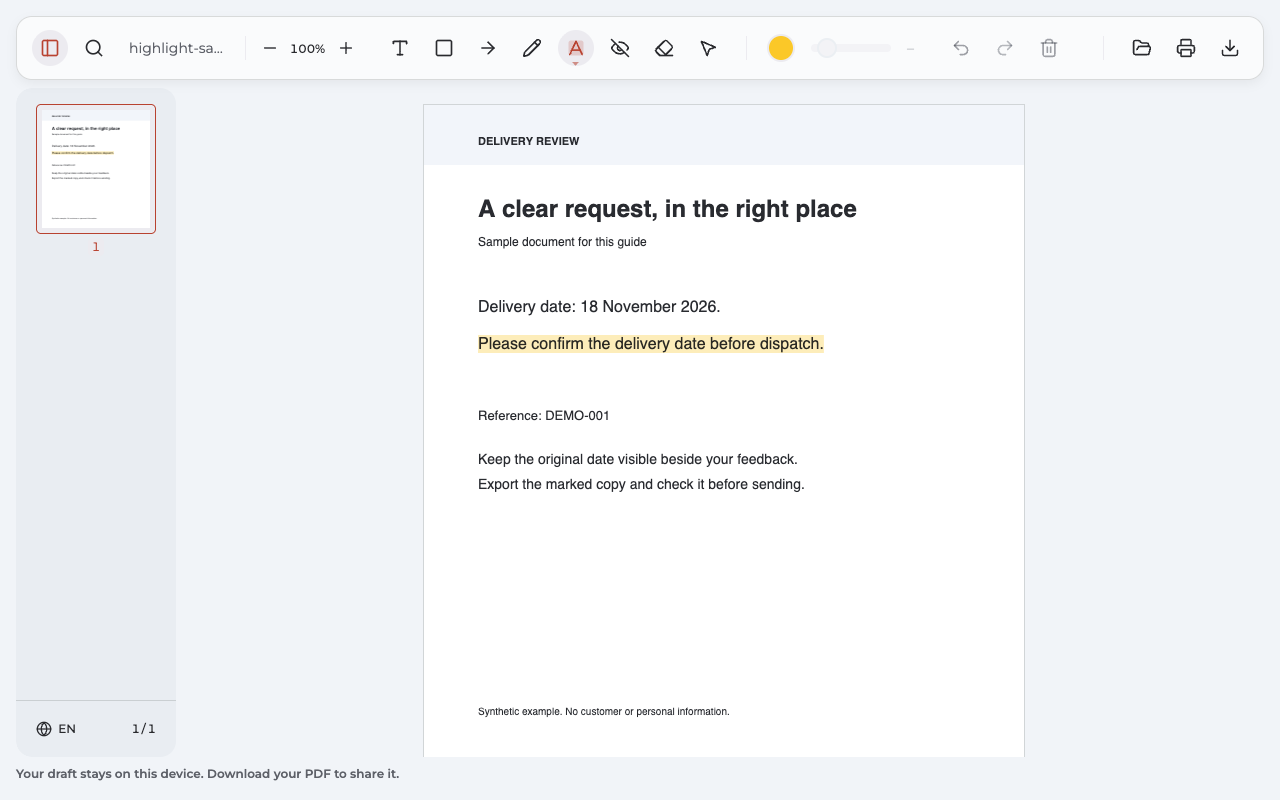Select the Arrow tool

[488, 48]
